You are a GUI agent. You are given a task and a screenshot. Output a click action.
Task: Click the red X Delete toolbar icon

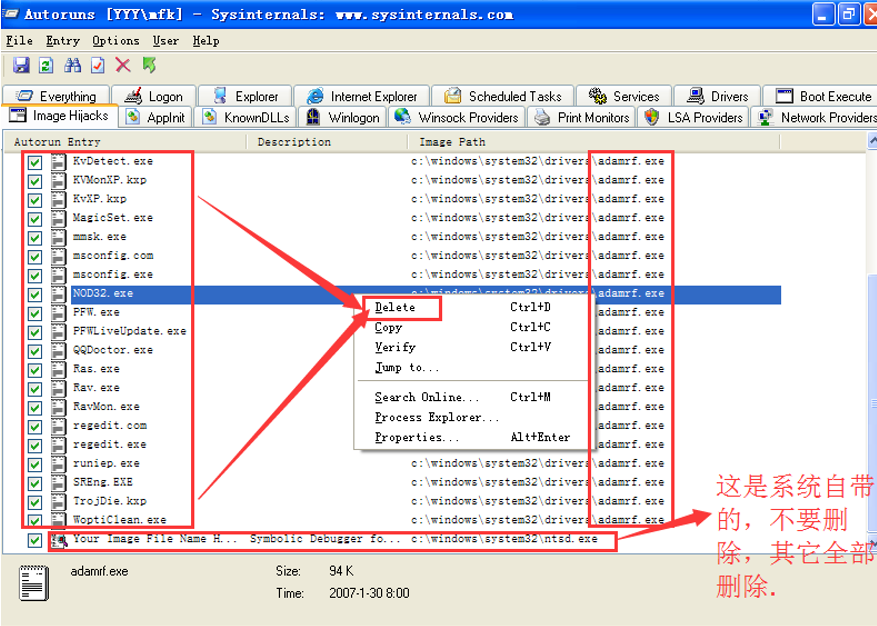(x=123, y=65)
